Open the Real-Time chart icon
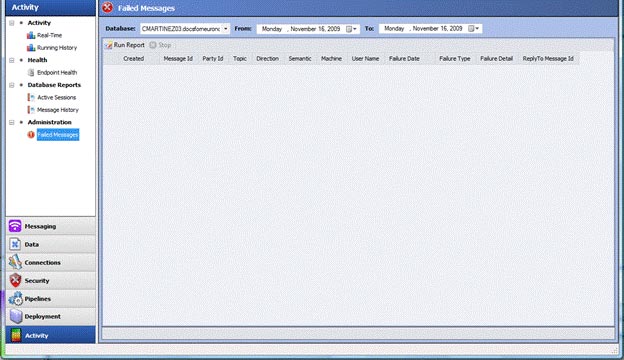Viewport: 624px width, 360px height. pos(31,35)
